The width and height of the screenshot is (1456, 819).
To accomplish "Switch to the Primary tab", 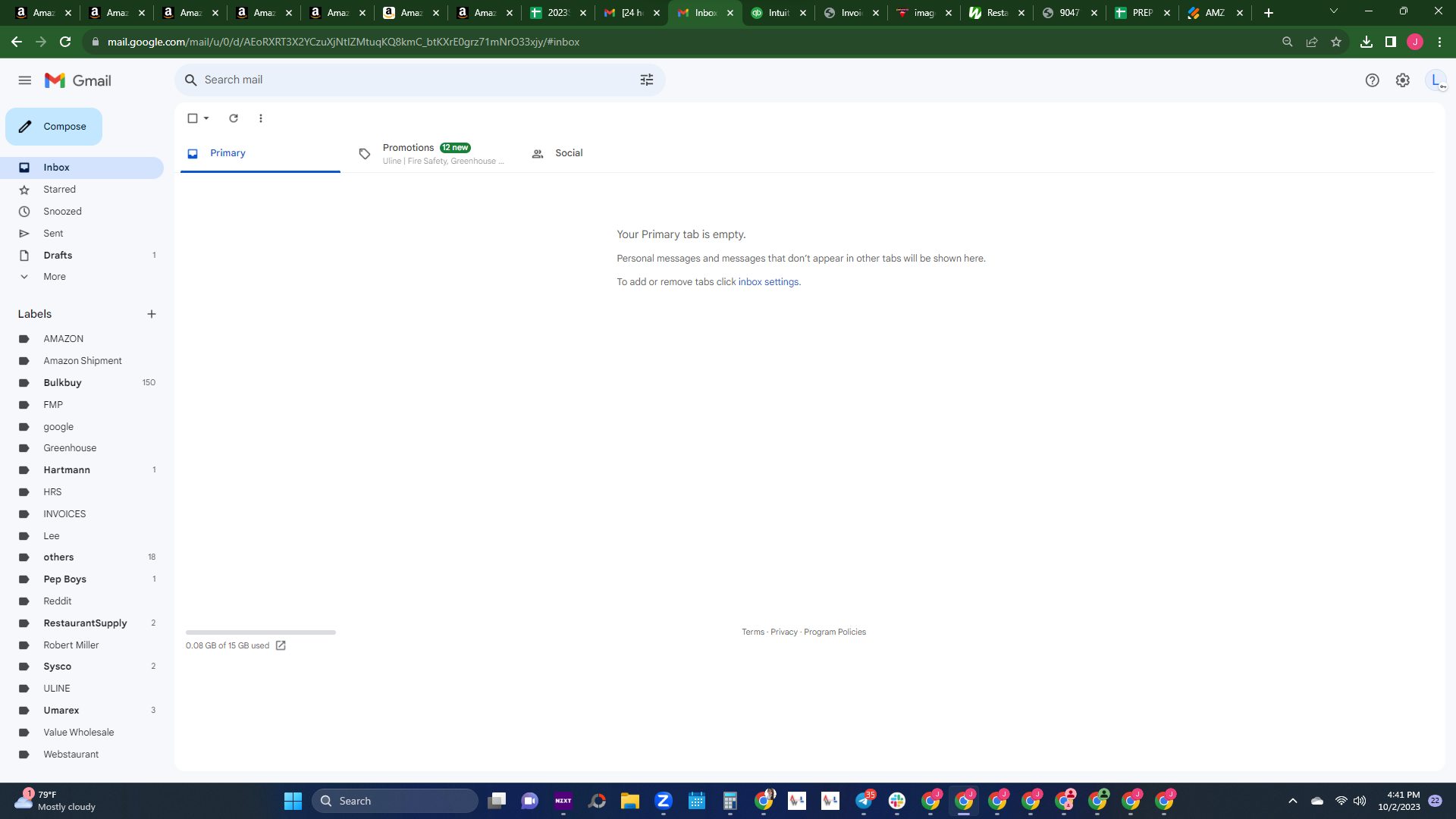I will [x=260, y=153].
